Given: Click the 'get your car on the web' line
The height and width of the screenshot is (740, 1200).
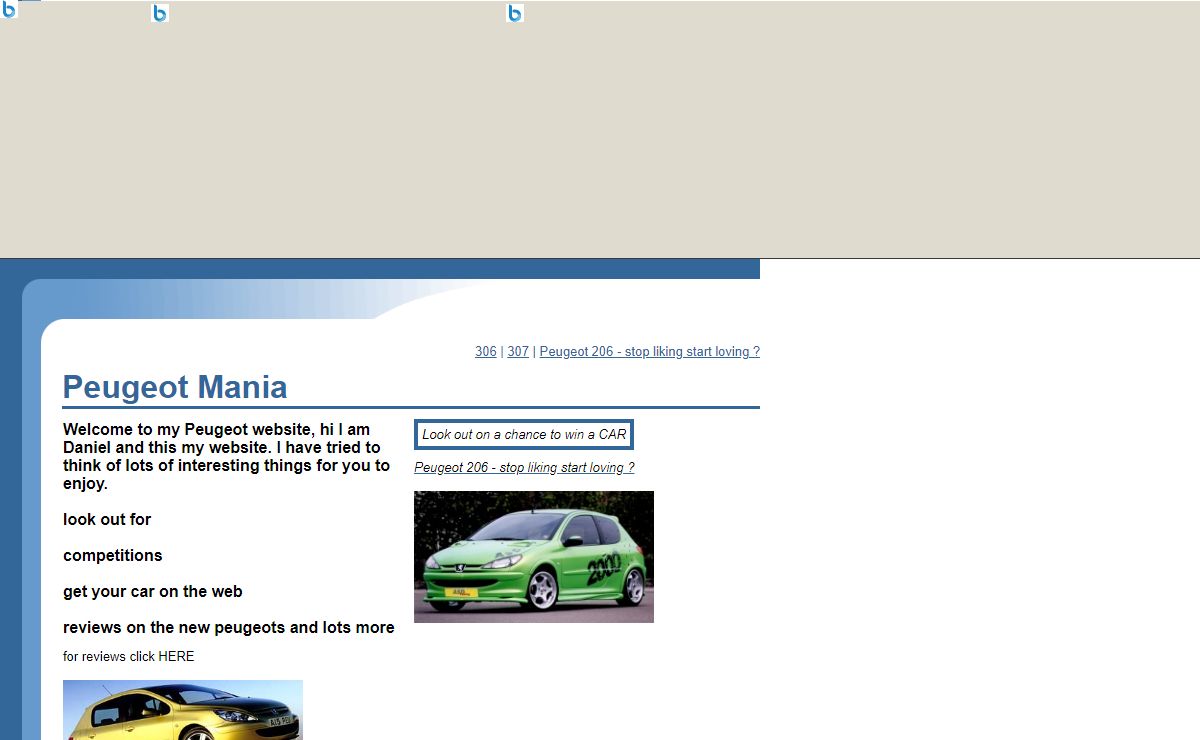Looking at the screenshot, I should [153, 592].
